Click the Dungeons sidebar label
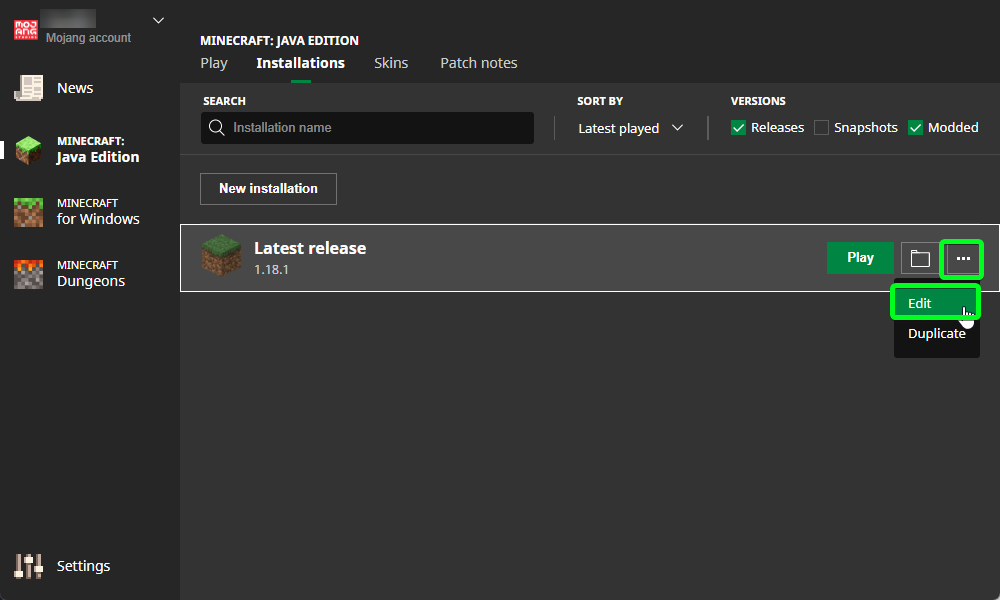 pos(91,281)
